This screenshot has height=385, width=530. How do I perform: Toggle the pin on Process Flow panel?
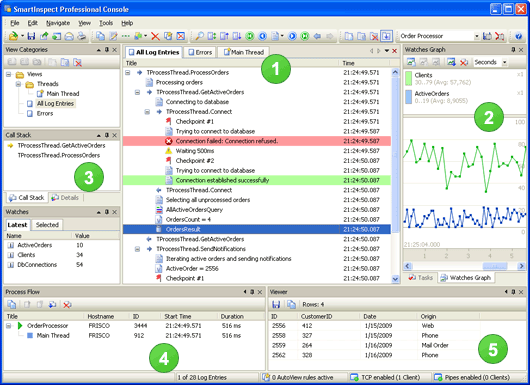click(x=252, y=292)
